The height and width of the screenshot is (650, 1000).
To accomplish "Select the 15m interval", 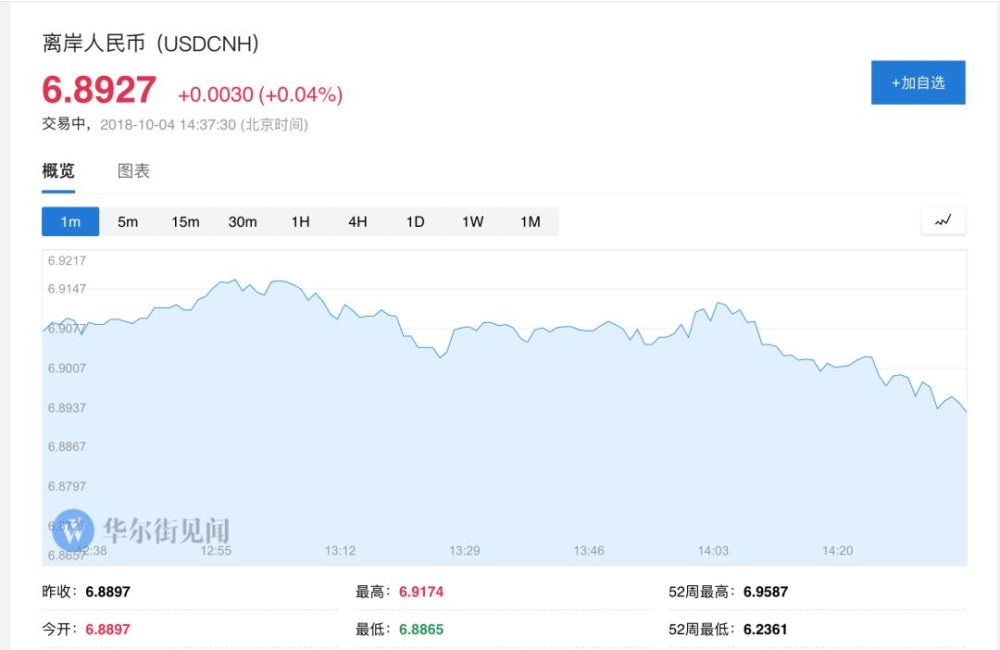I will [x=185, y=221].
